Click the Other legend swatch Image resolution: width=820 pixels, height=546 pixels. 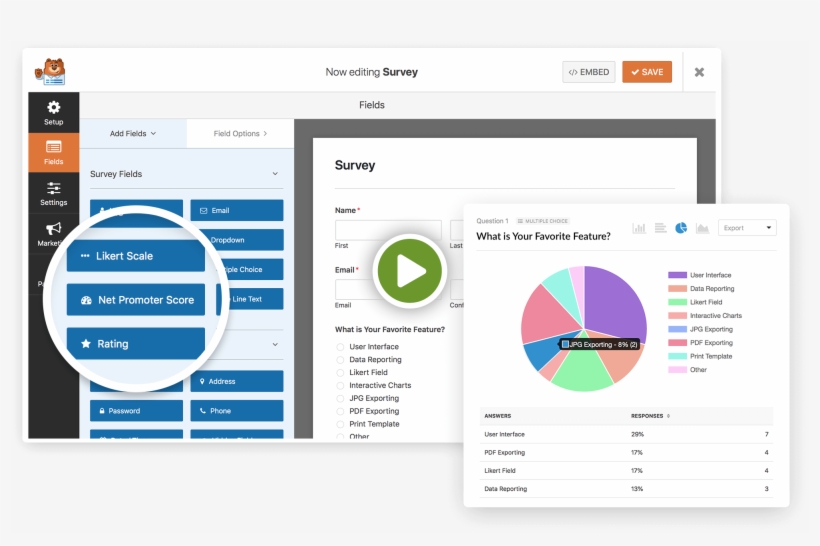coord(677,370)
